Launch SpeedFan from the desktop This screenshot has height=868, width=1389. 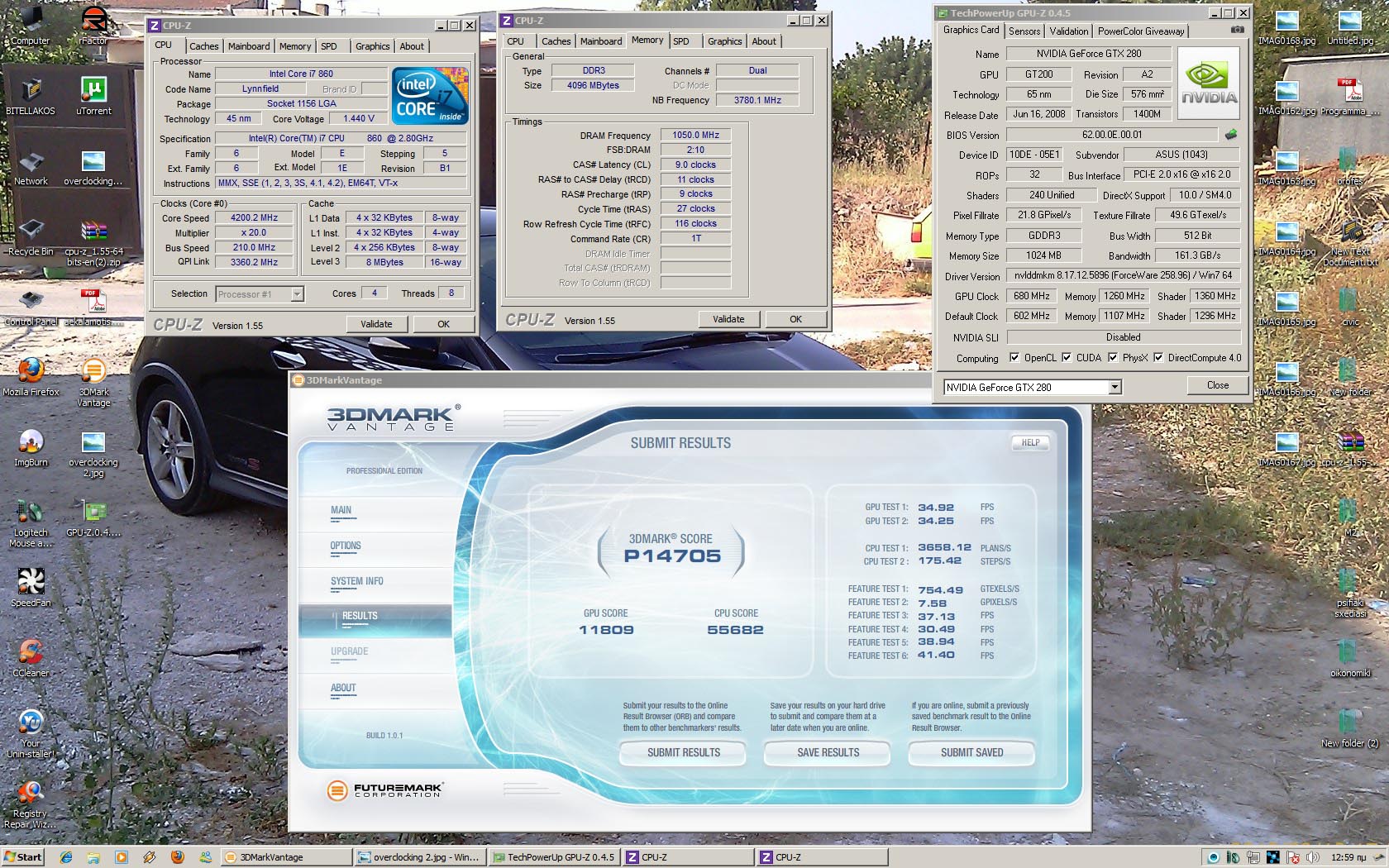pyautogui.click(x=31, y=584)
